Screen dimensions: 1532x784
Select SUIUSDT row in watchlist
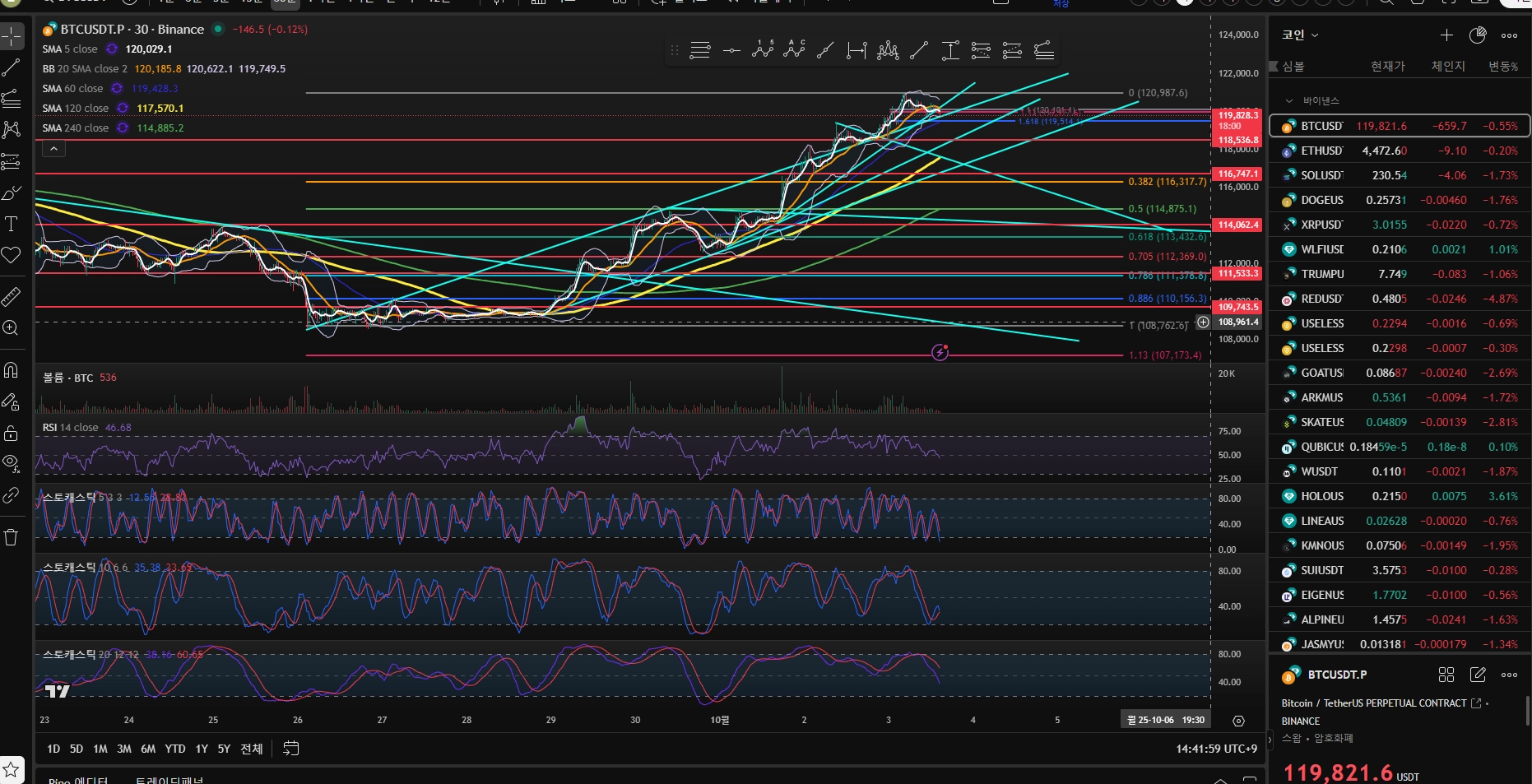coord(1400,570)
